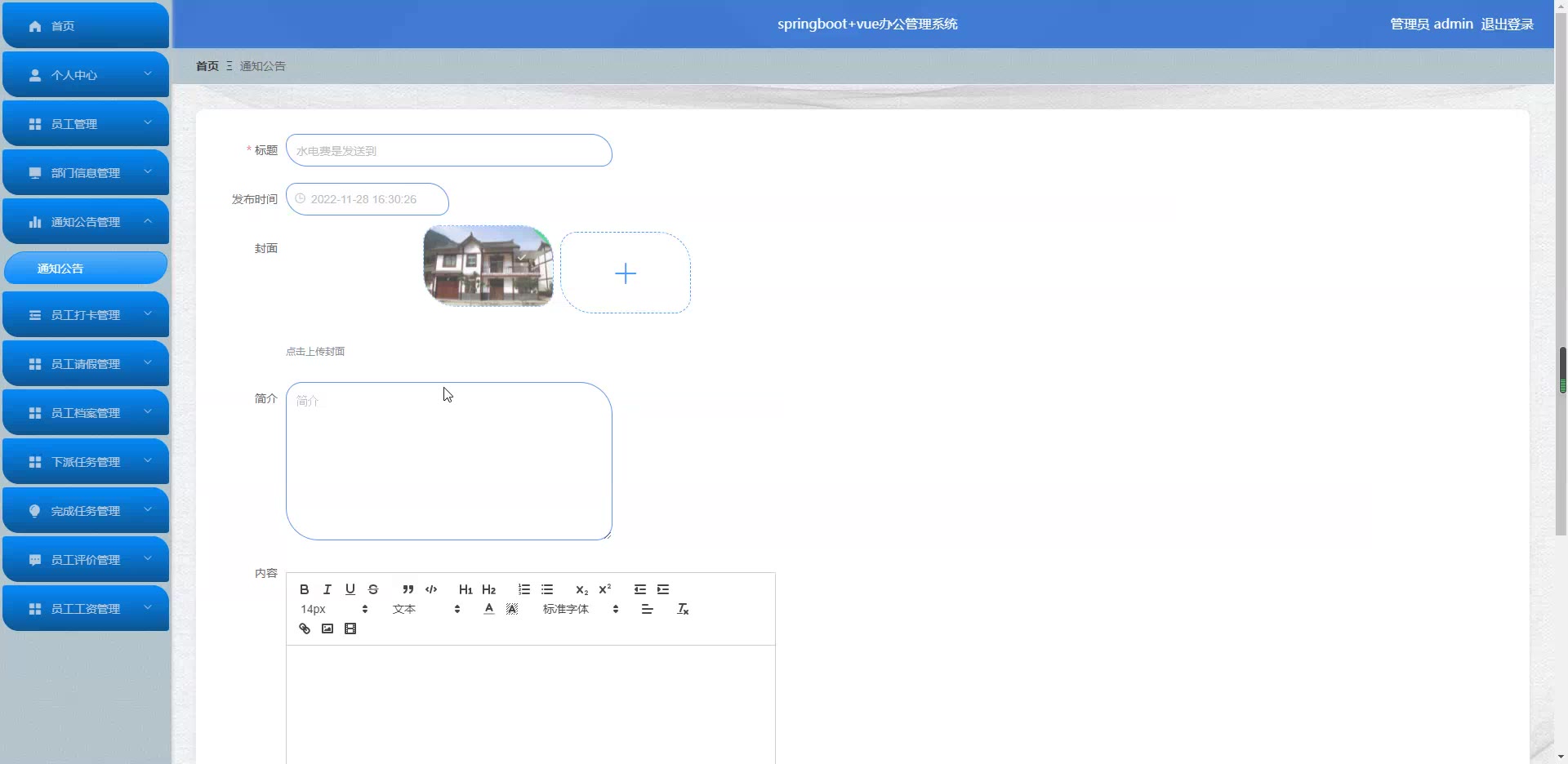Image resolution: width=1568 pixels, height=764 pixels.
Task: Focus the 标题 title input field
Action: 448,150
